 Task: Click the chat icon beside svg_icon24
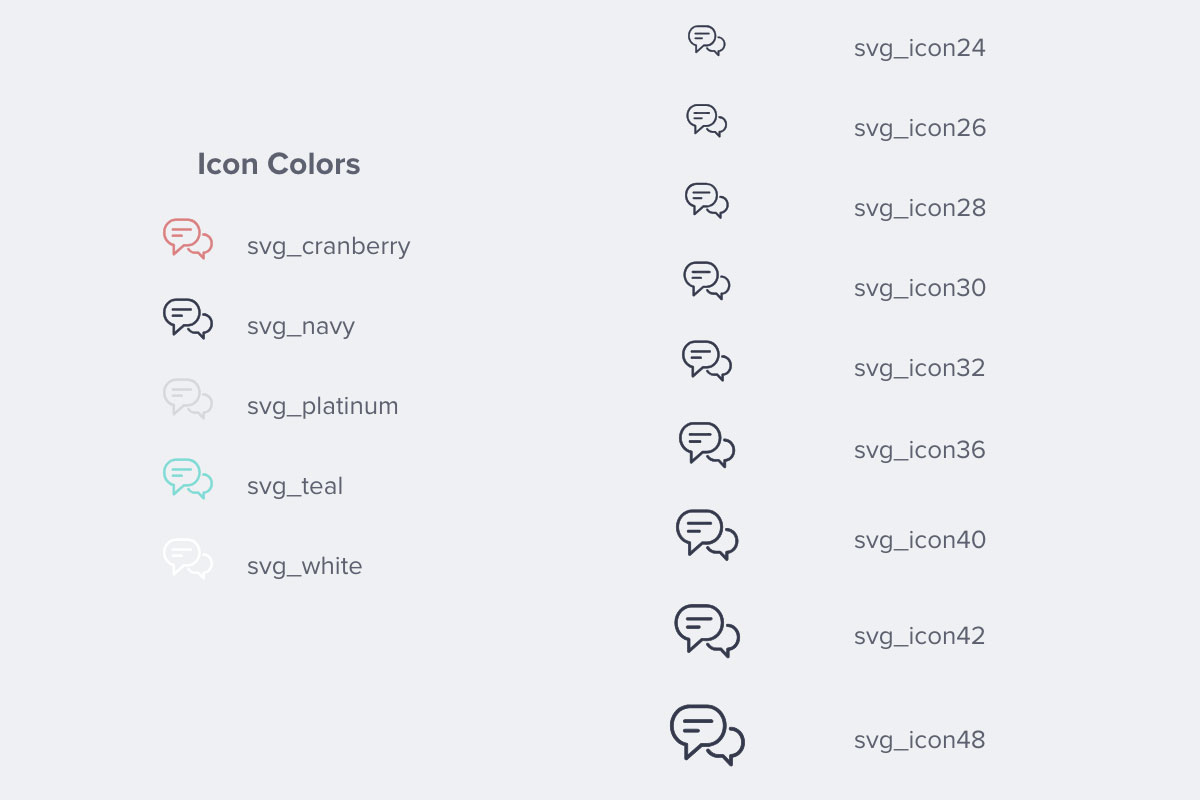(707, 41)
